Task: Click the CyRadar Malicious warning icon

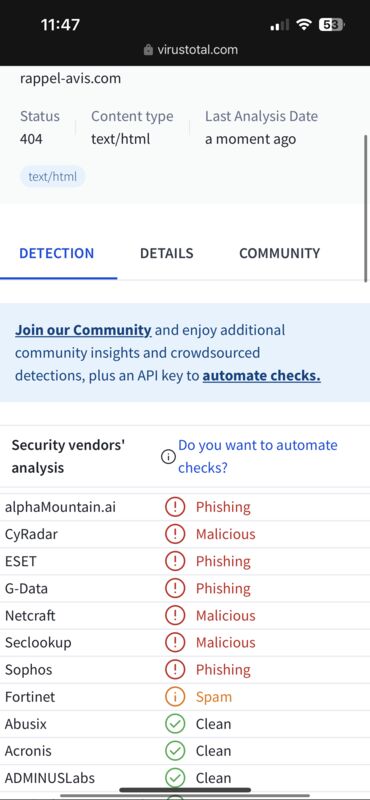Action: click(175, 534)
